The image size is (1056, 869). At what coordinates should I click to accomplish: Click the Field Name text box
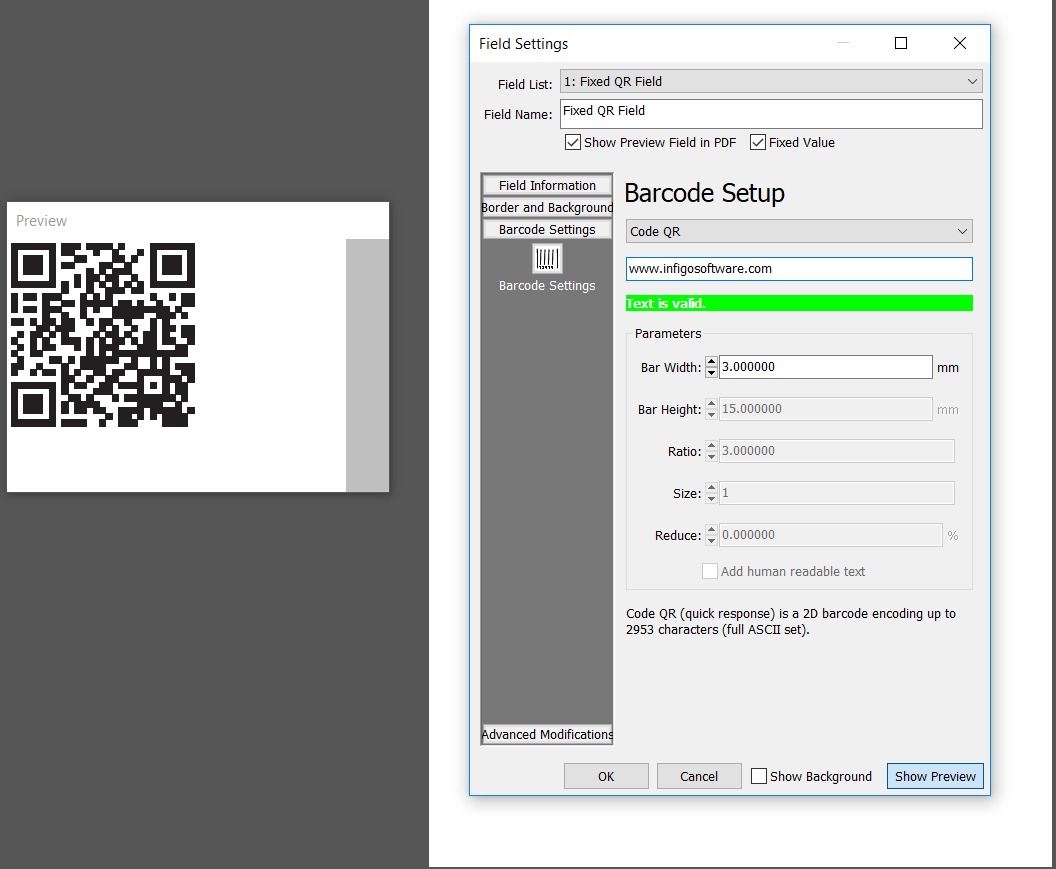770,113
